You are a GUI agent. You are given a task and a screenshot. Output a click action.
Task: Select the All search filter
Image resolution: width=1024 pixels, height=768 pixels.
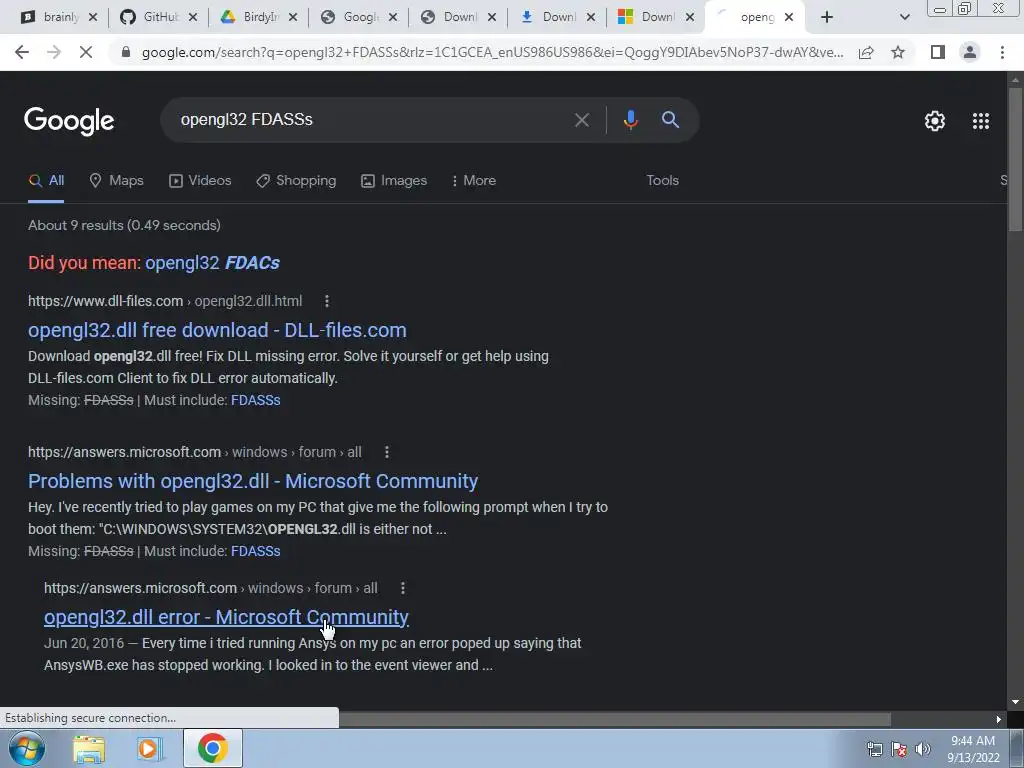coord(46,180)
